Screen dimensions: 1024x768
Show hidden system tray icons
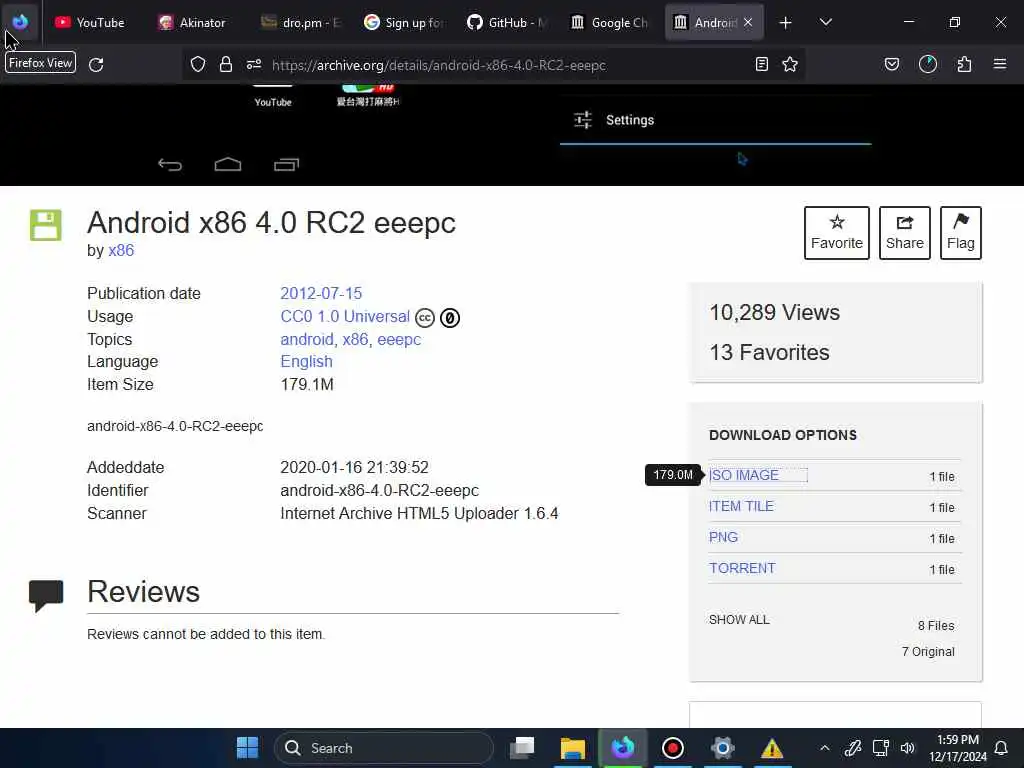pos(825,748)
